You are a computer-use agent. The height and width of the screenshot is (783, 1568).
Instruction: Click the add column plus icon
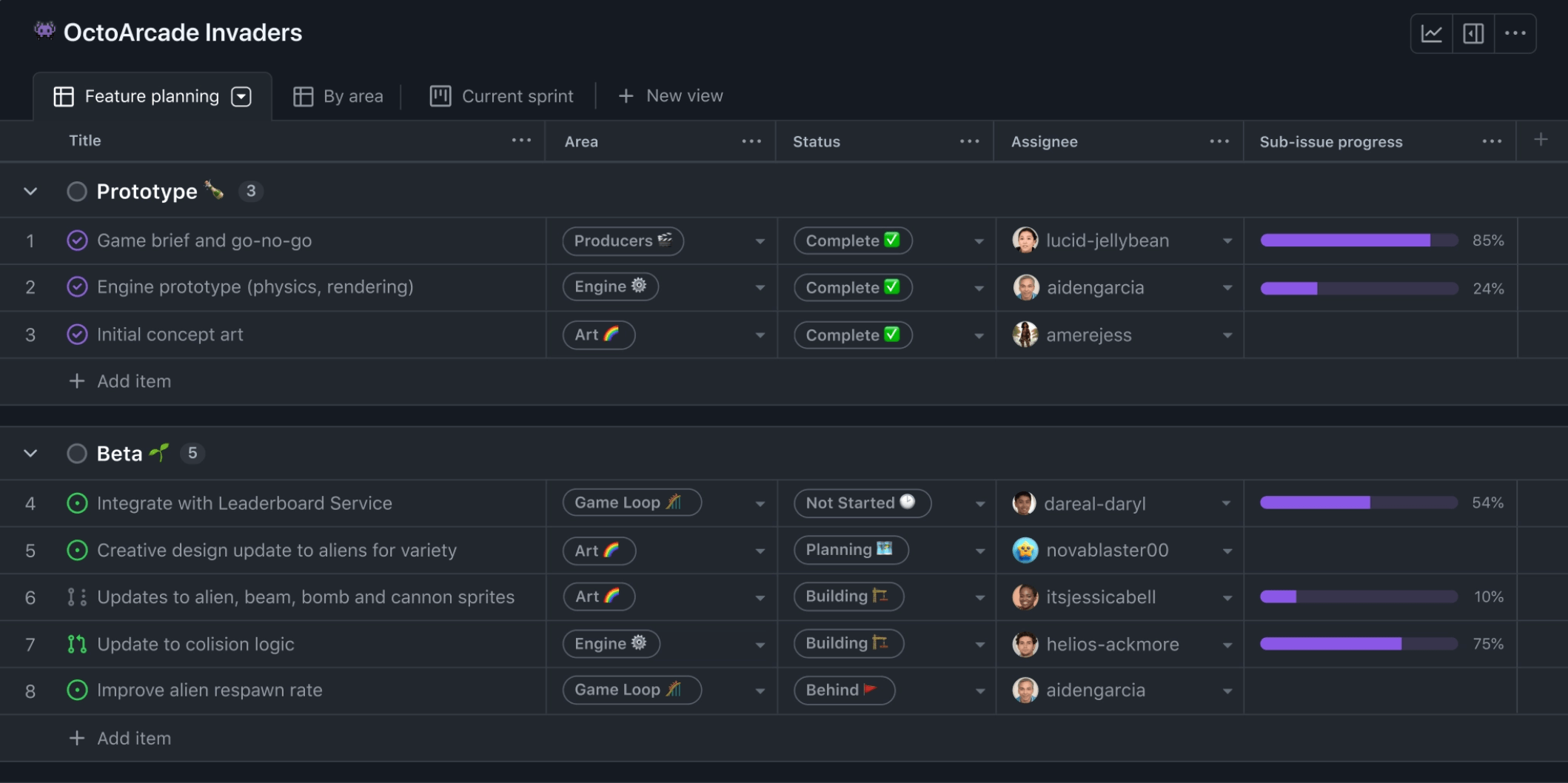click(1541, 140)
